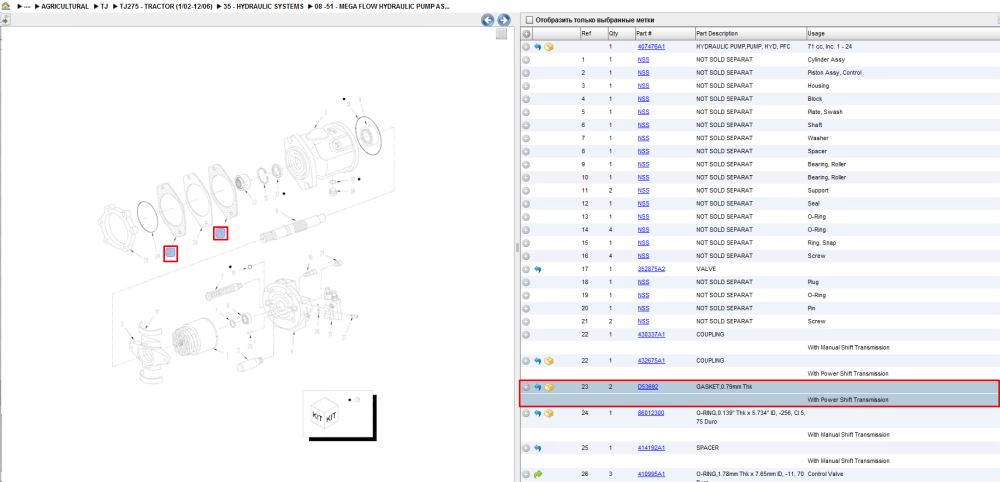The width and height of the screenshot is (1000, 482).
Task: Open part link 432675A1
Action: coord(651,361)
